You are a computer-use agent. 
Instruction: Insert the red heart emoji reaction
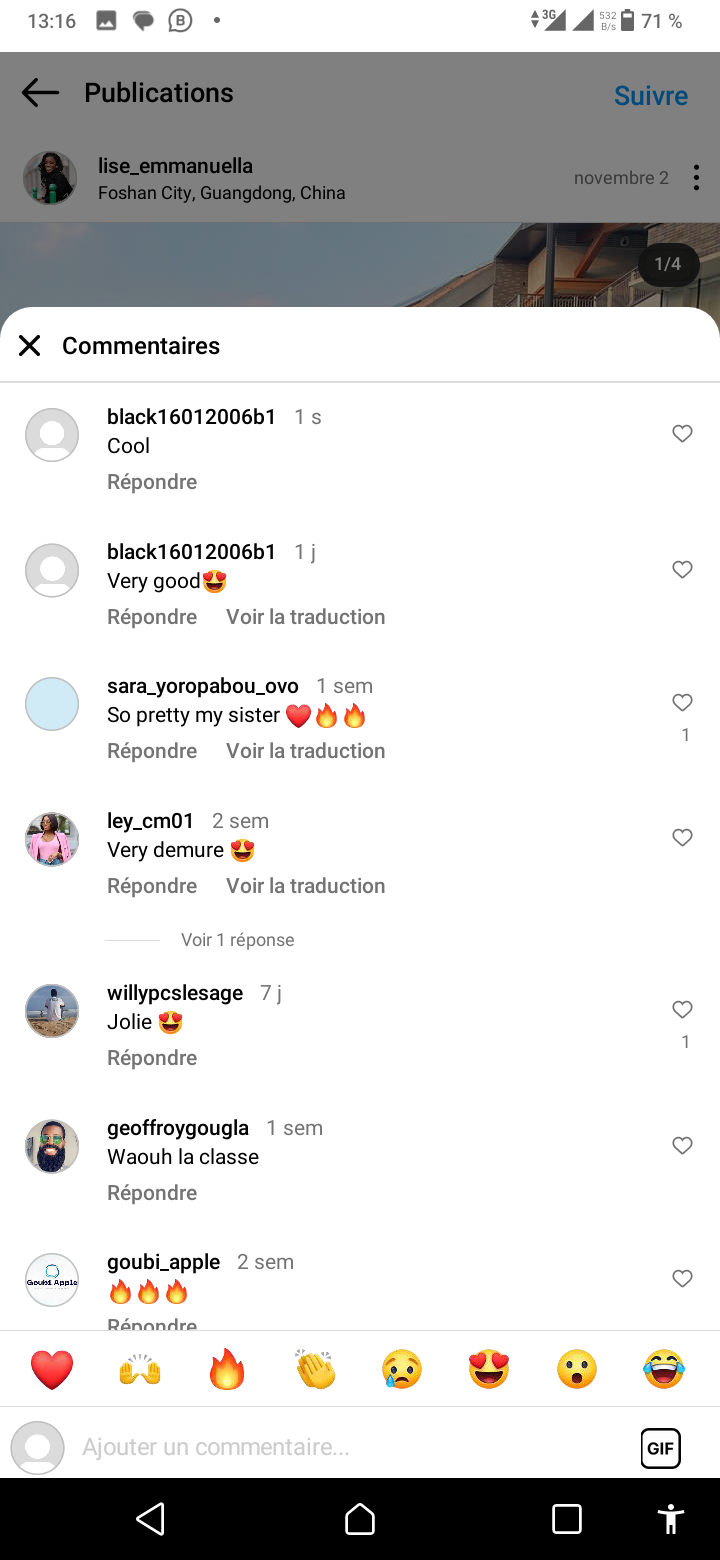pos(52,1369)
